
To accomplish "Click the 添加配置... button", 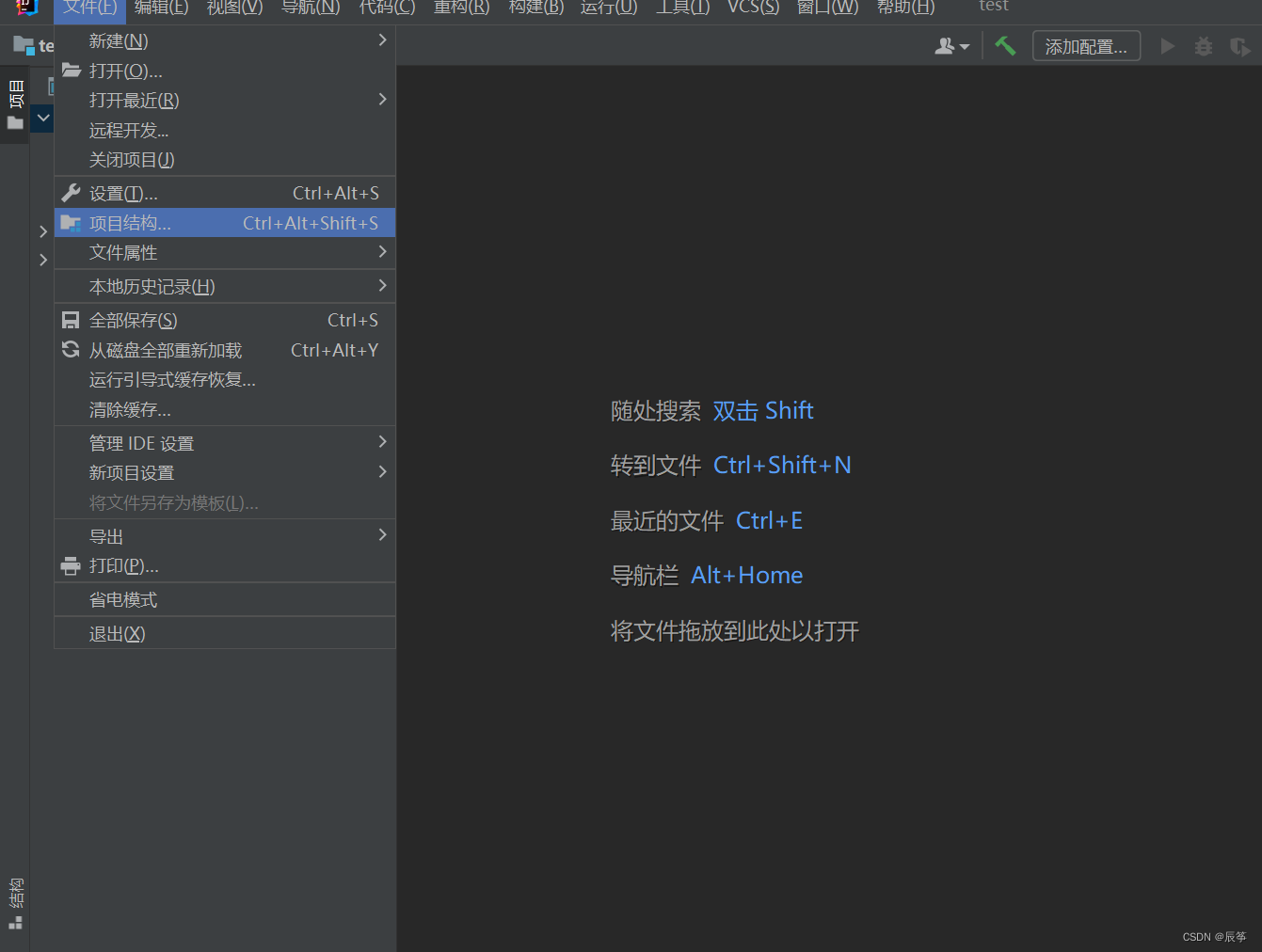I will tap(1086, 46).
